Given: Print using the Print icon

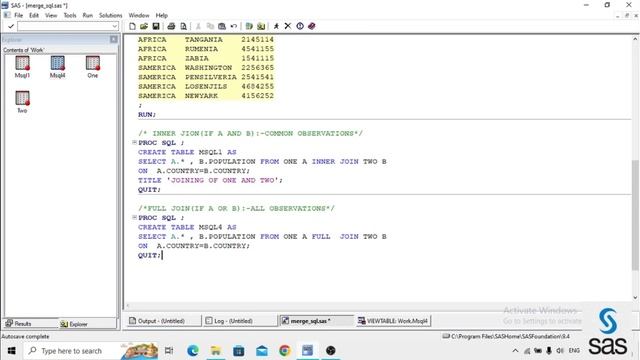Looking at the screenshot, I should coord(171,26).
